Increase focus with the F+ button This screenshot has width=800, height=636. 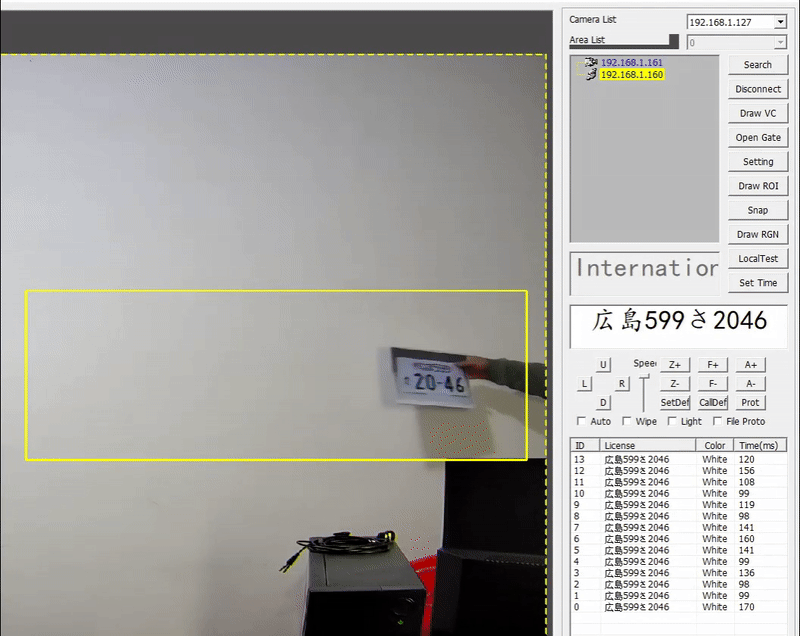click(712, 365)
